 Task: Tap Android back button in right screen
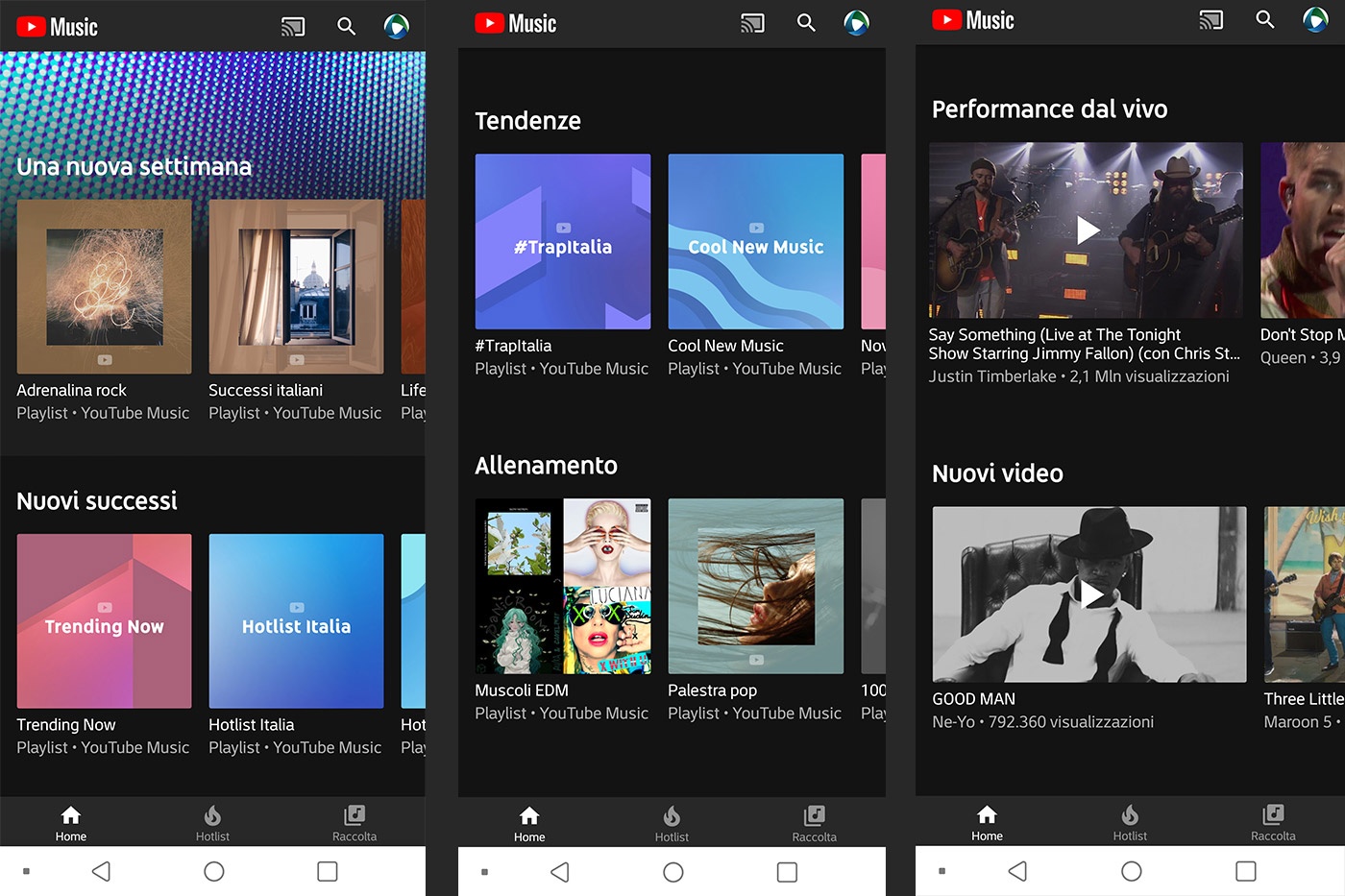point(1017,871)
